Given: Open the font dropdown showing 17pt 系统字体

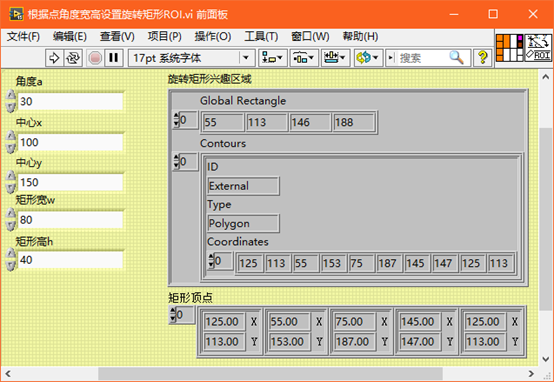Looking at the screenshot, I should [x=191, y=58].
